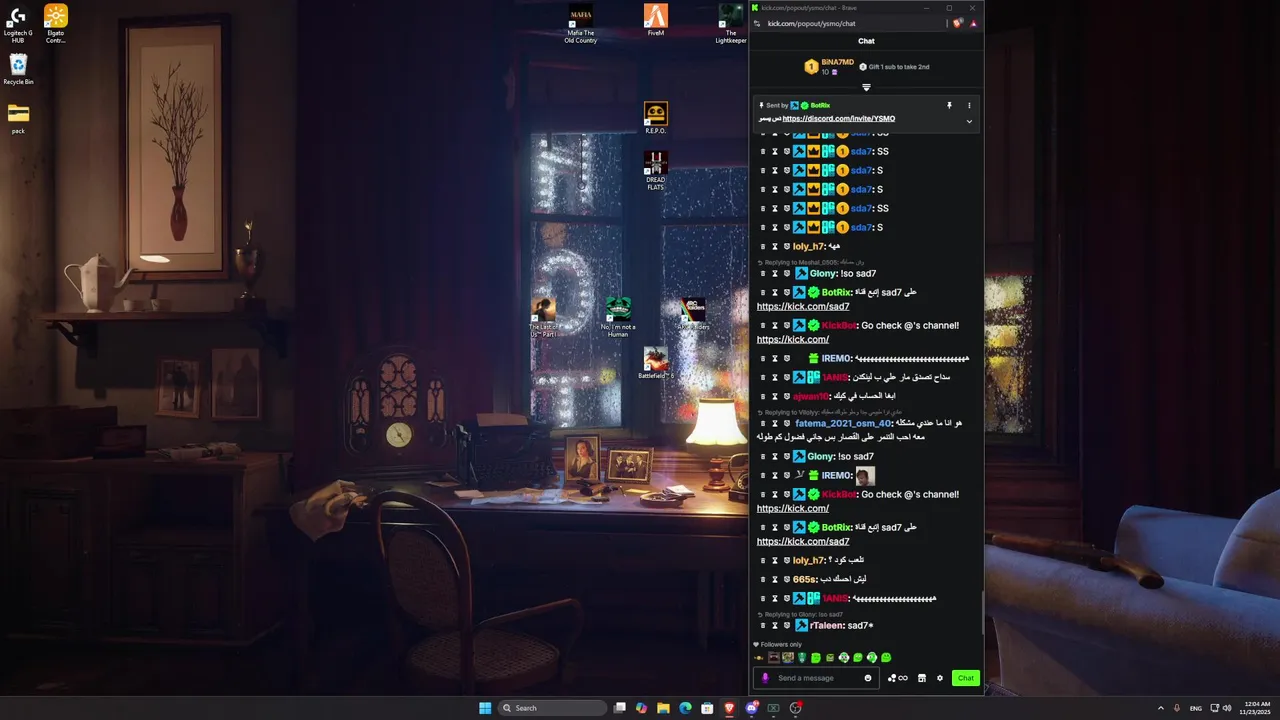This screenshot has height=720, width=1280.
Task: Click the delete icon beside rTaleen's message
Action: 762,625
